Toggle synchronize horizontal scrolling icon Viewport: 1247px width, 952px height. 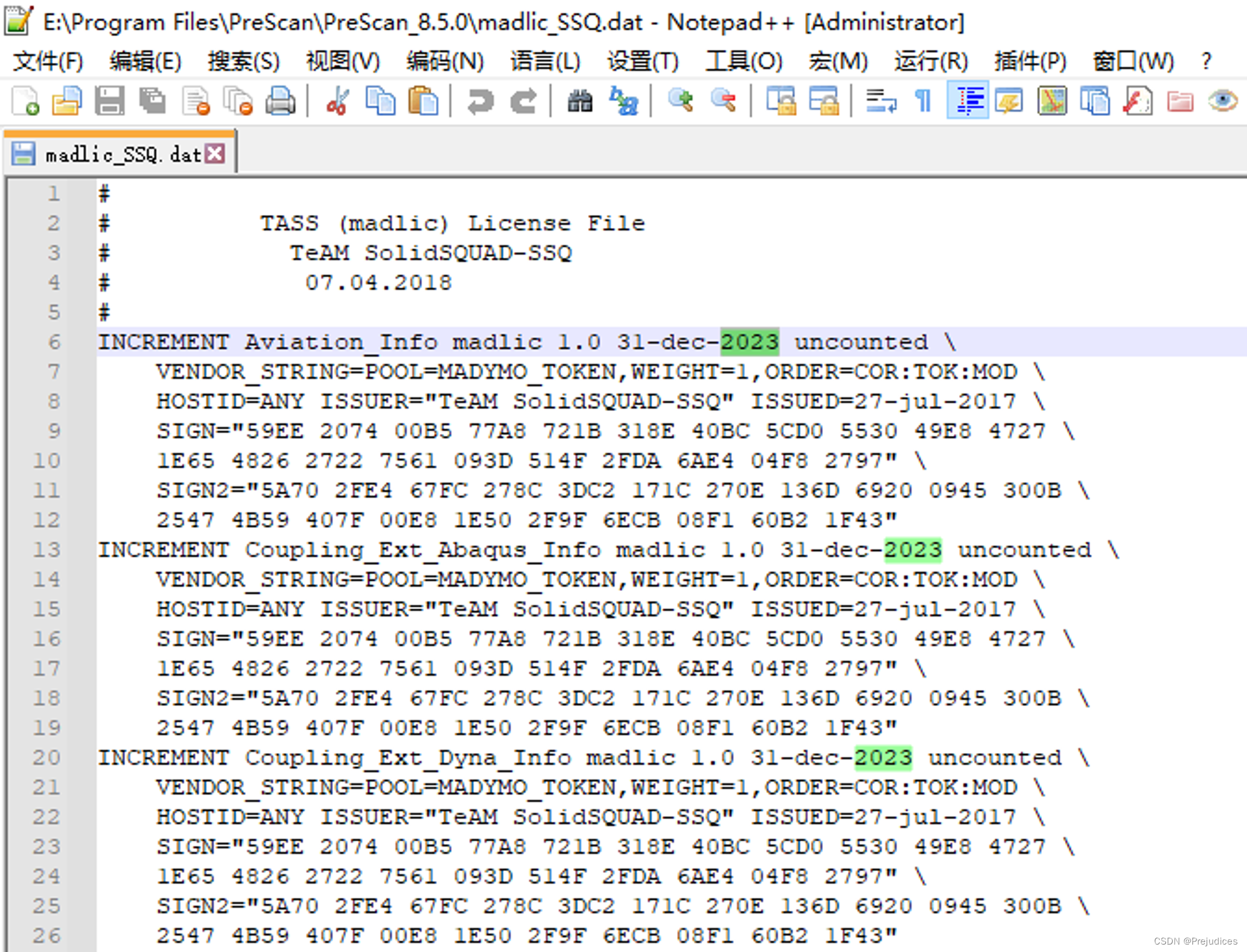[824, 101]
